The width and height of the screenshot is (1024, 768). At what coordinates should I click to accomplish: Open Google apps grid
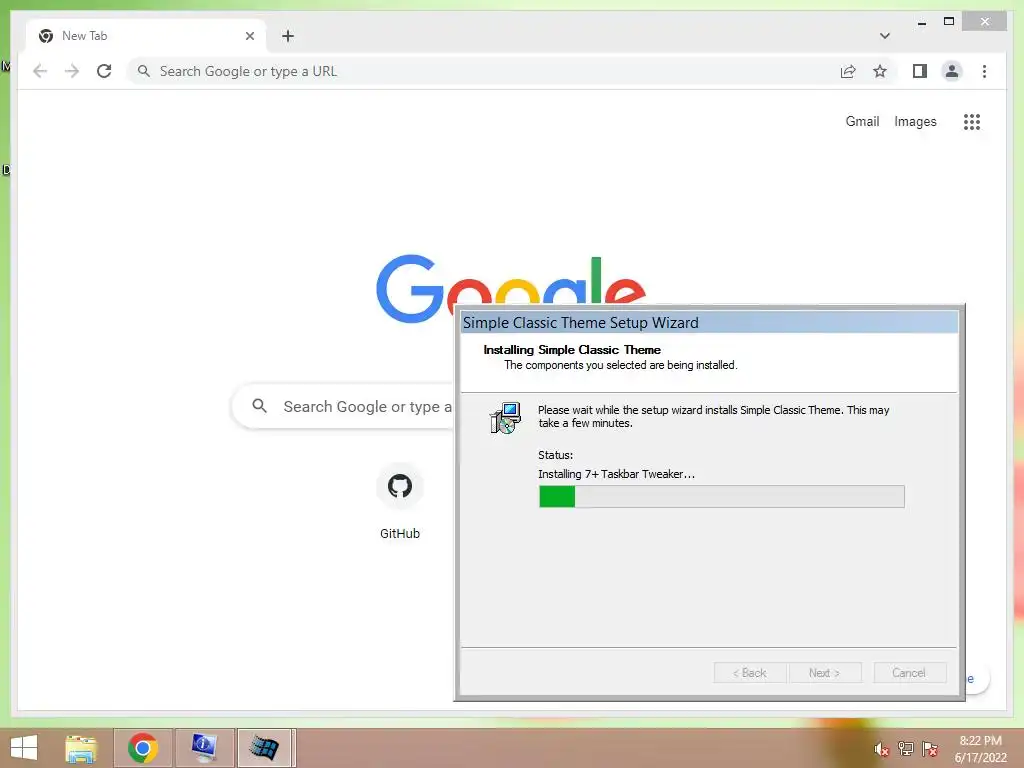[x=972, y=121]
